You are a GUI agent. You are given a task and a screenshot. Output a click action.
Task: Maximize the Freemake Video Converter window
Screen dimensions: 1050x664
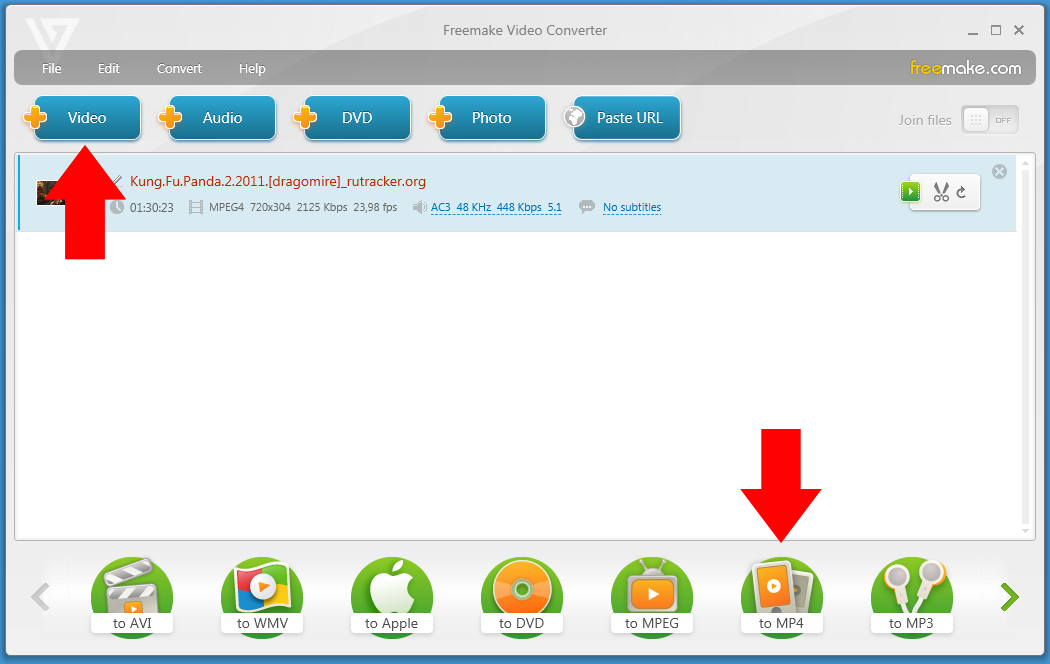click(x=996, y=30)
